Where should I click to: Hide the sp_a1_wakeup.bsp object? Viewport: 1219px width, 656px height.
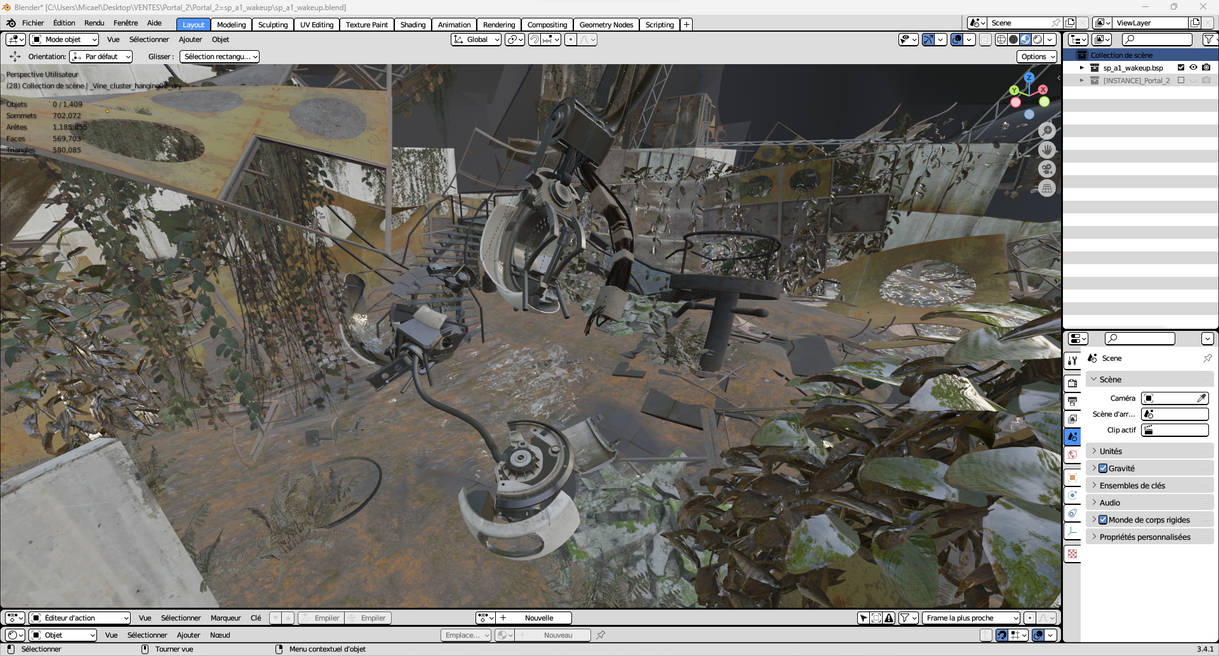pyautogui.click(x=1194, y=68)
